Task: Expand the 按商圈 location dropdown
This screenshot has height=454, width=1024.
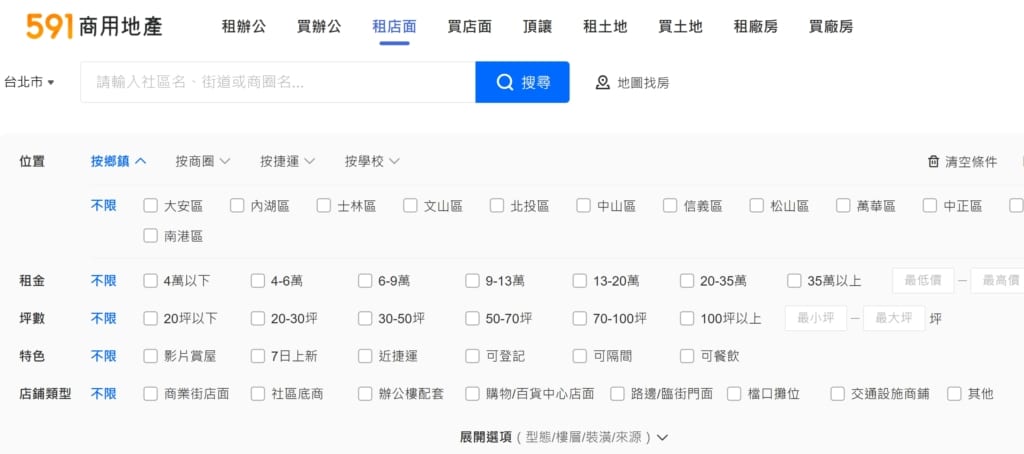Action: [203, 161]
